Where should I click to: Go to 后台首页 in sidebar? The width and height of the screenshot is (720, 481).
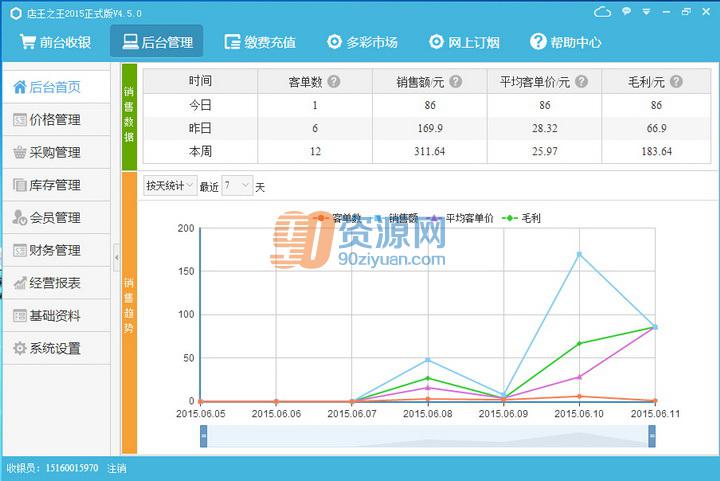[x=56, y=87]
